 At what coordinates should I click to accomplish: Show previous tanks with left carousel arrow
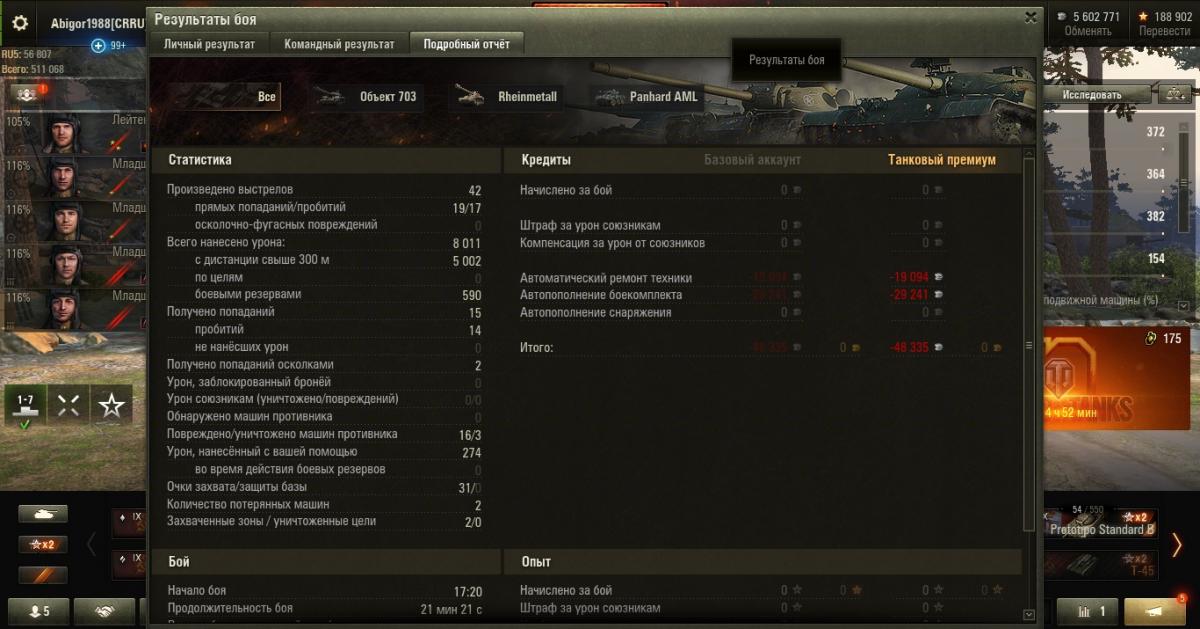(91, 545)
